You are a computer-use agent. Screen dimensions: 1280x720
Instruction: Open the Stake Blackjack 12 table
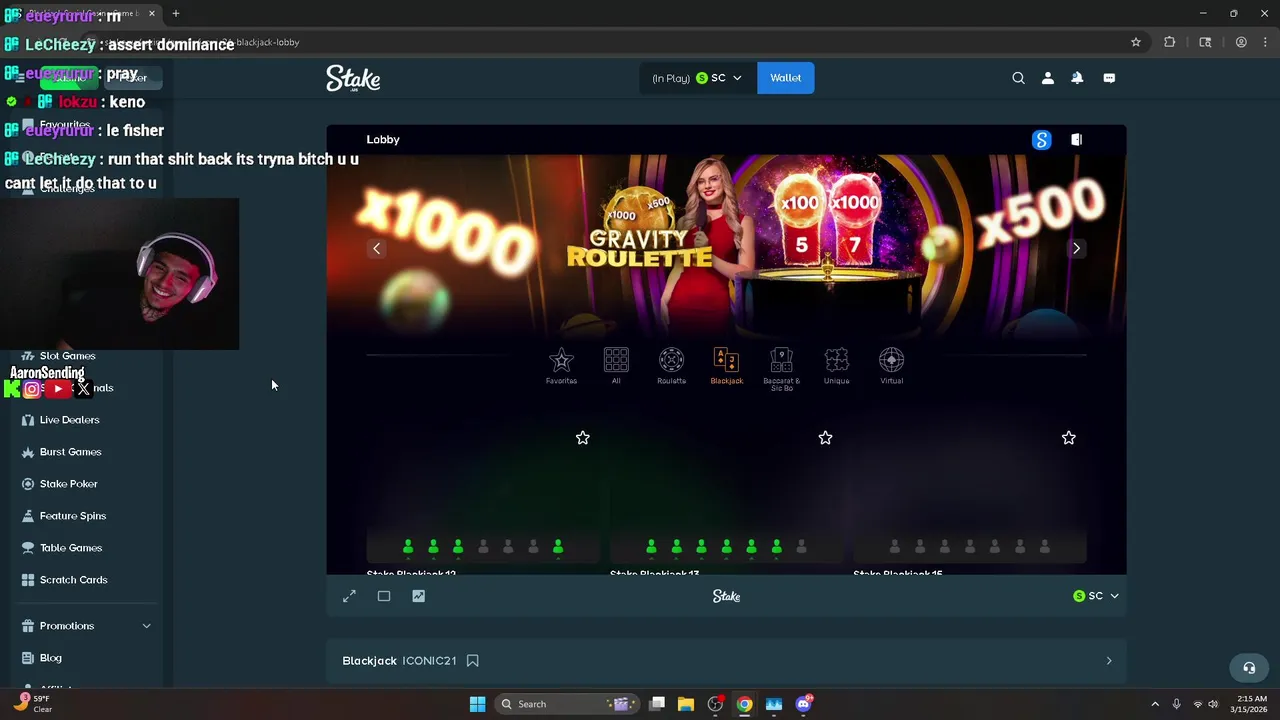point(483,500)
